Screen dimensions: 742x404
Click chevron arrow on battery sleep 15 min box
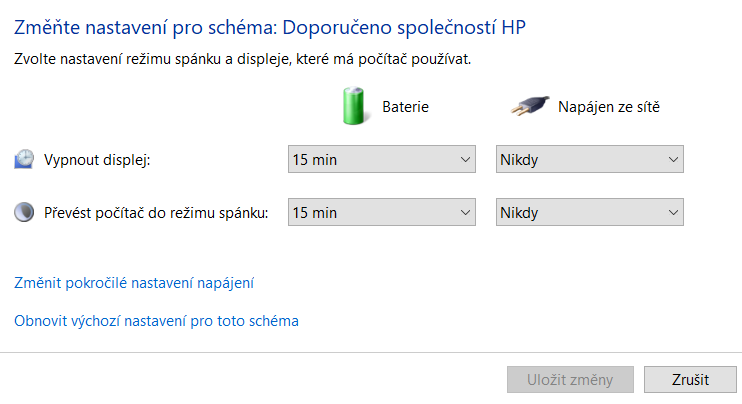(466, 212)
